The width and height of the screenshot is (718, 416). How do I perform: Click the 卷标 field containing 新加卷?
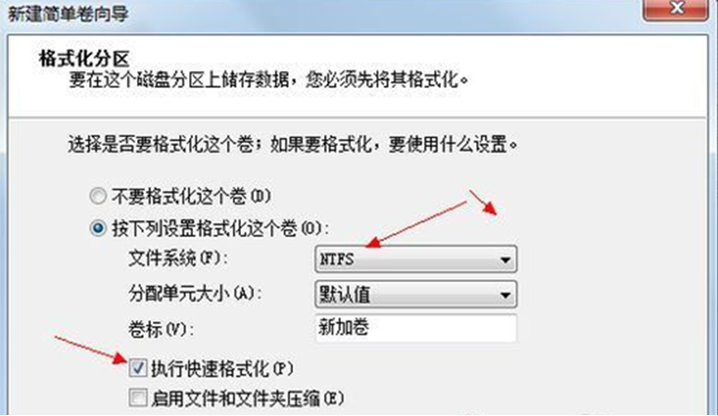tap(416, 328)
